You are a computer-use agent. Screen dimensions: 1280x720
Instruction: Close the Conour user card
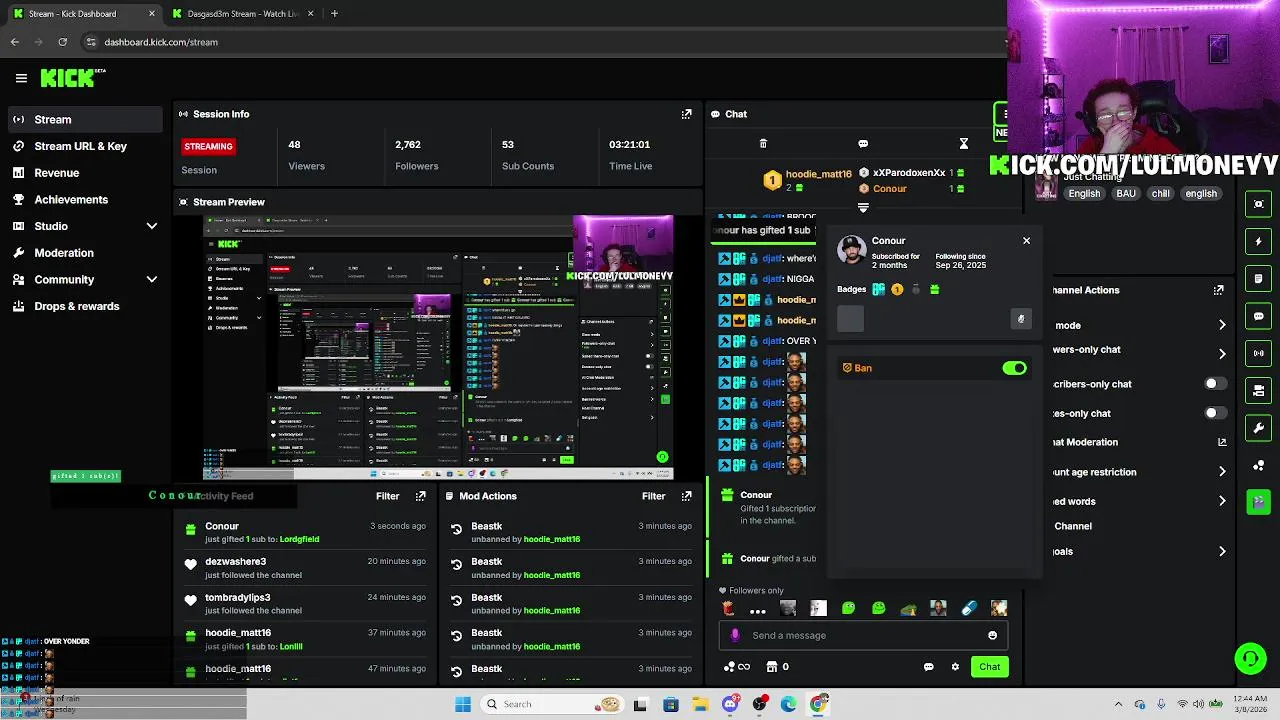[1026, 241]
